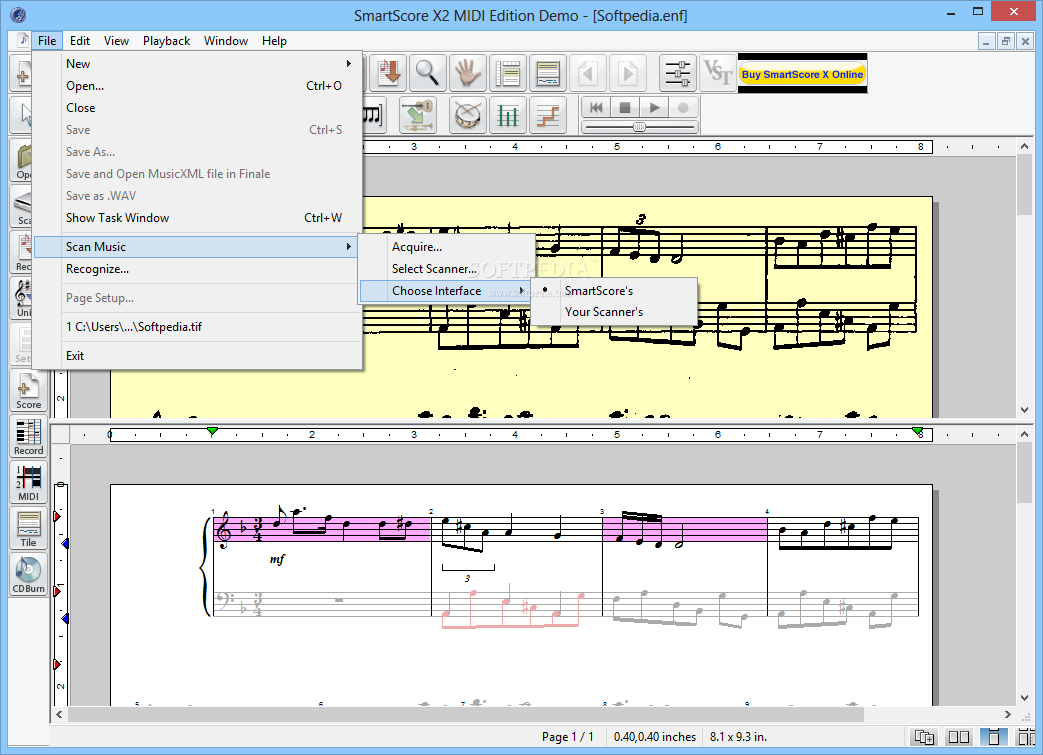
Task: Click the status bar overlapping windows icon
Action: 925,736
